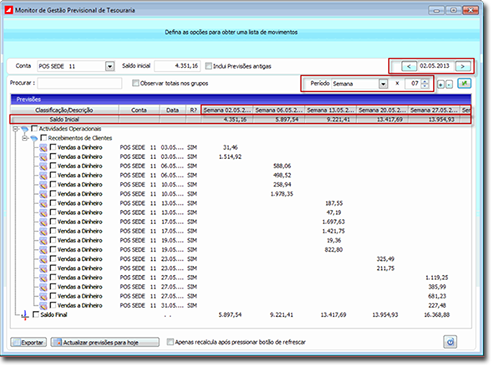Tick the Saldo Final checkbox
The image size is (496, 369).
(x=36, y=314)
